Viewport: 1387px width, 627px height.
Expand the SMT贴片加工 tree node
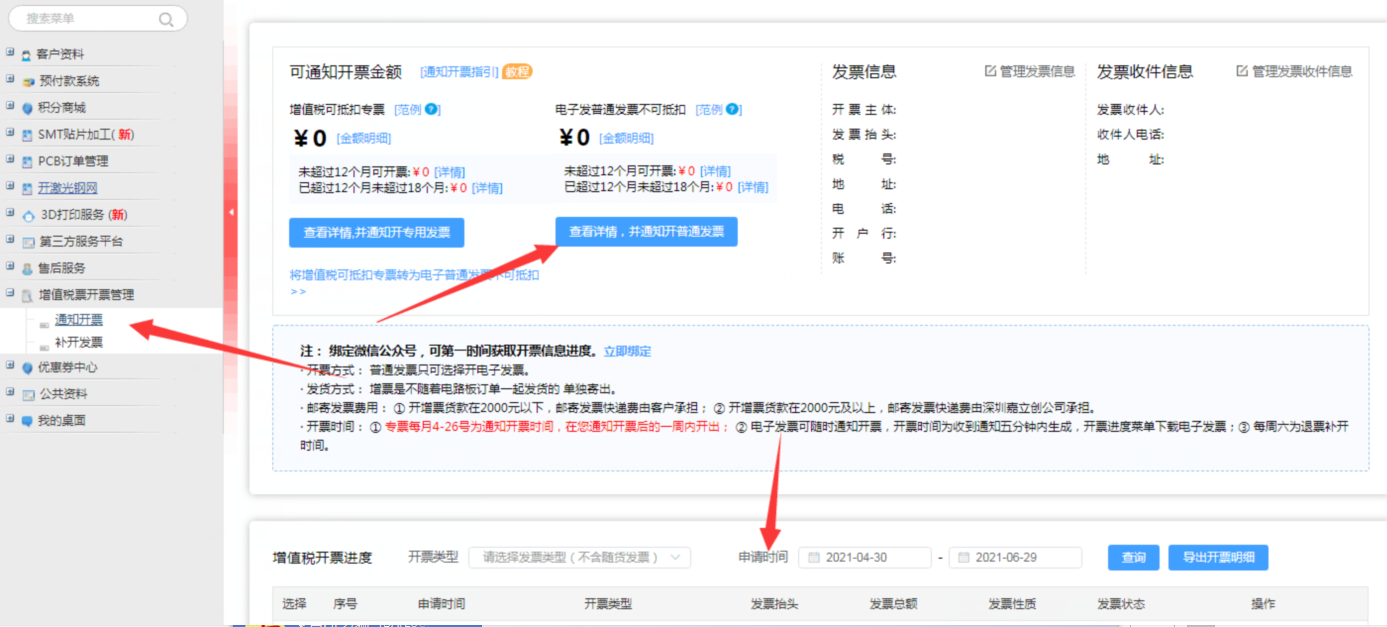[x=10, y=133]
